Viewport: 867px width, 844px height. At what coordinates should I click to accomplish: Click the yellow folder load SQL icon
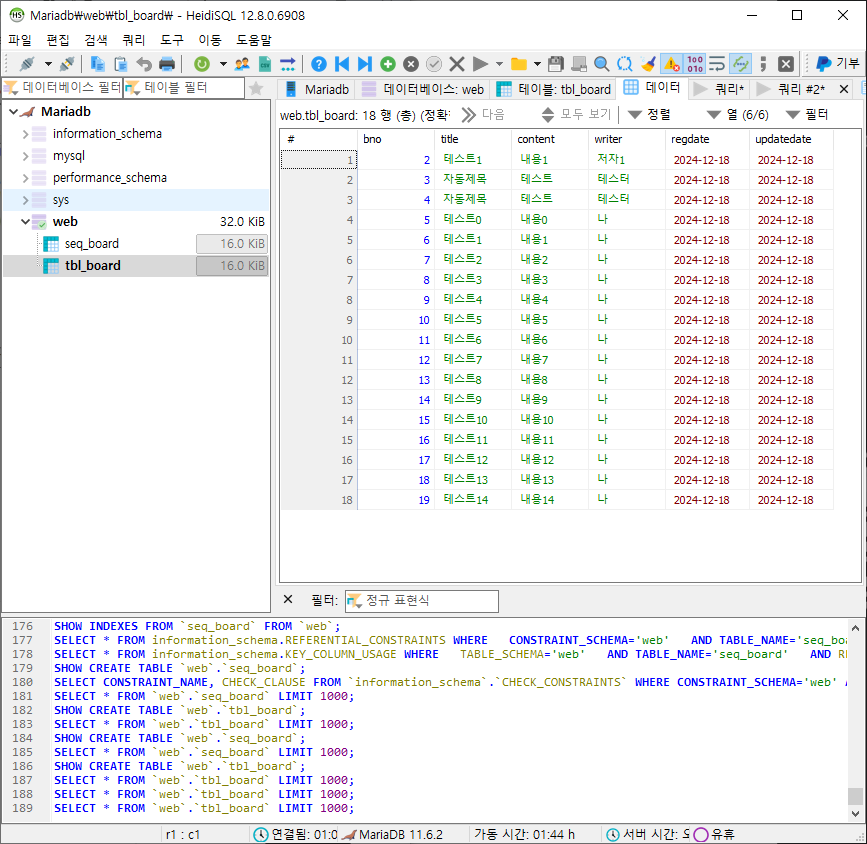(519, 64)
